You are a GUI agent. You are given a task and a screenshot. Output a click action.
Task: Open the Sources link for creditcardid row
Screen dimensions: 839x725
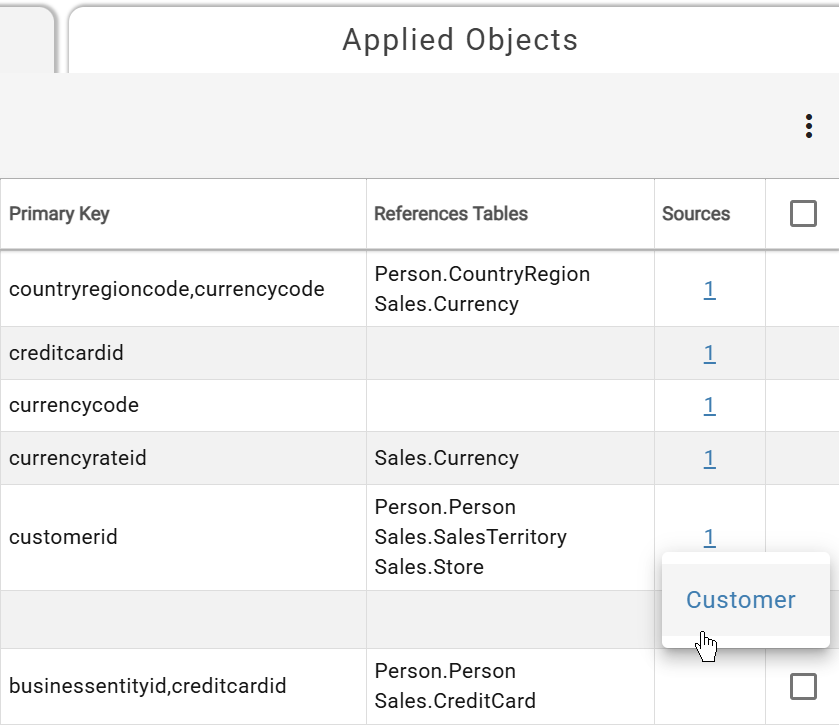[709, 353]
